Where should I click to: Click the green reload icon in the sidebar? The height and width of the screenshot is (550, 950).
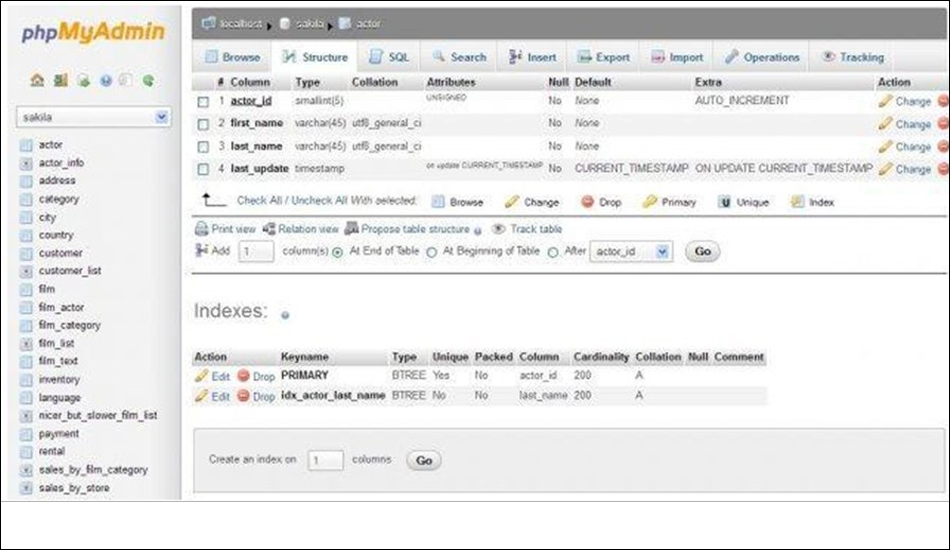tap(148, 80)
